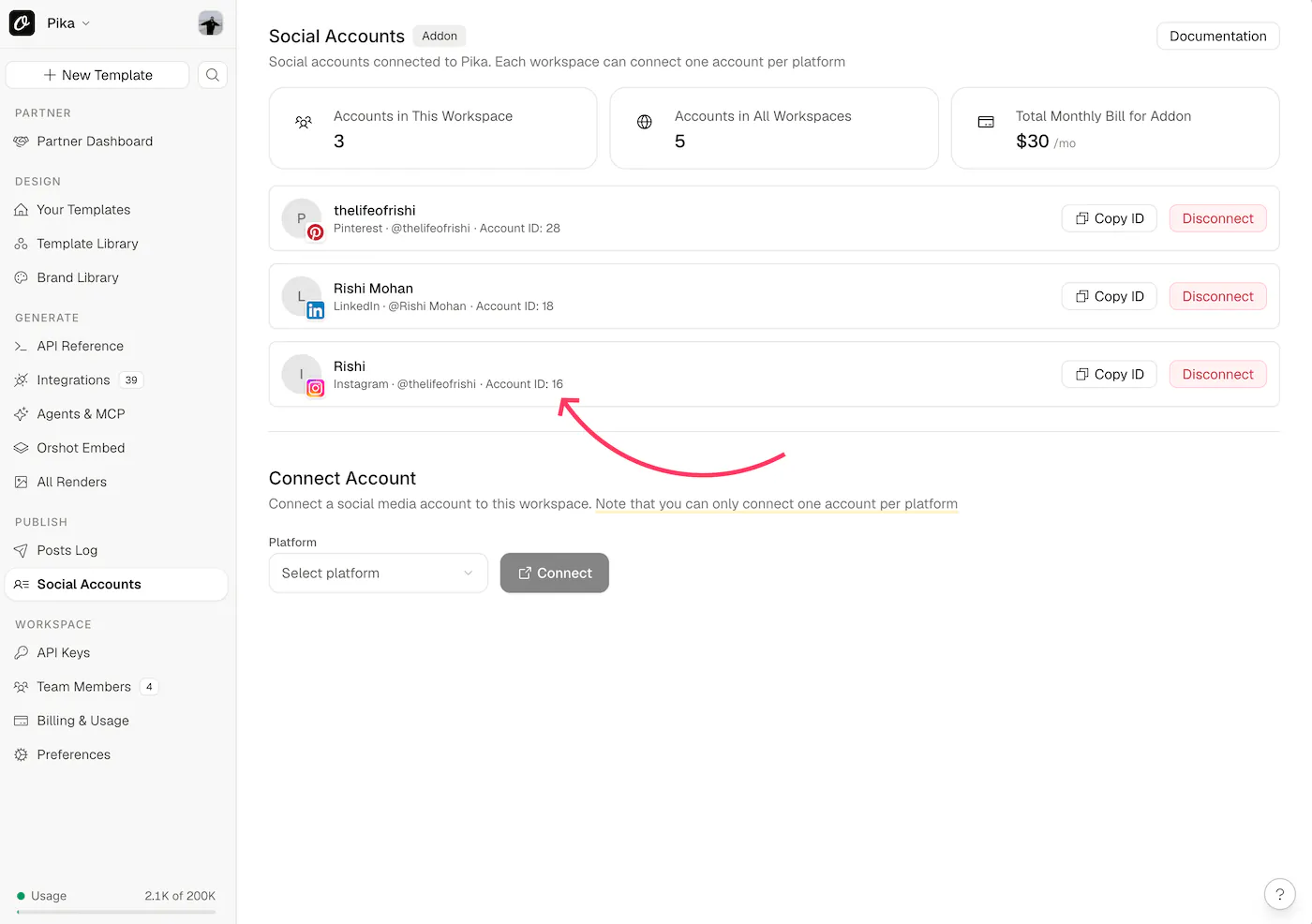Viewport: 1312px width, 924px height.
Task: Disconnect the thelifeofrishi Pinterest account
Action: (1217, 218)
